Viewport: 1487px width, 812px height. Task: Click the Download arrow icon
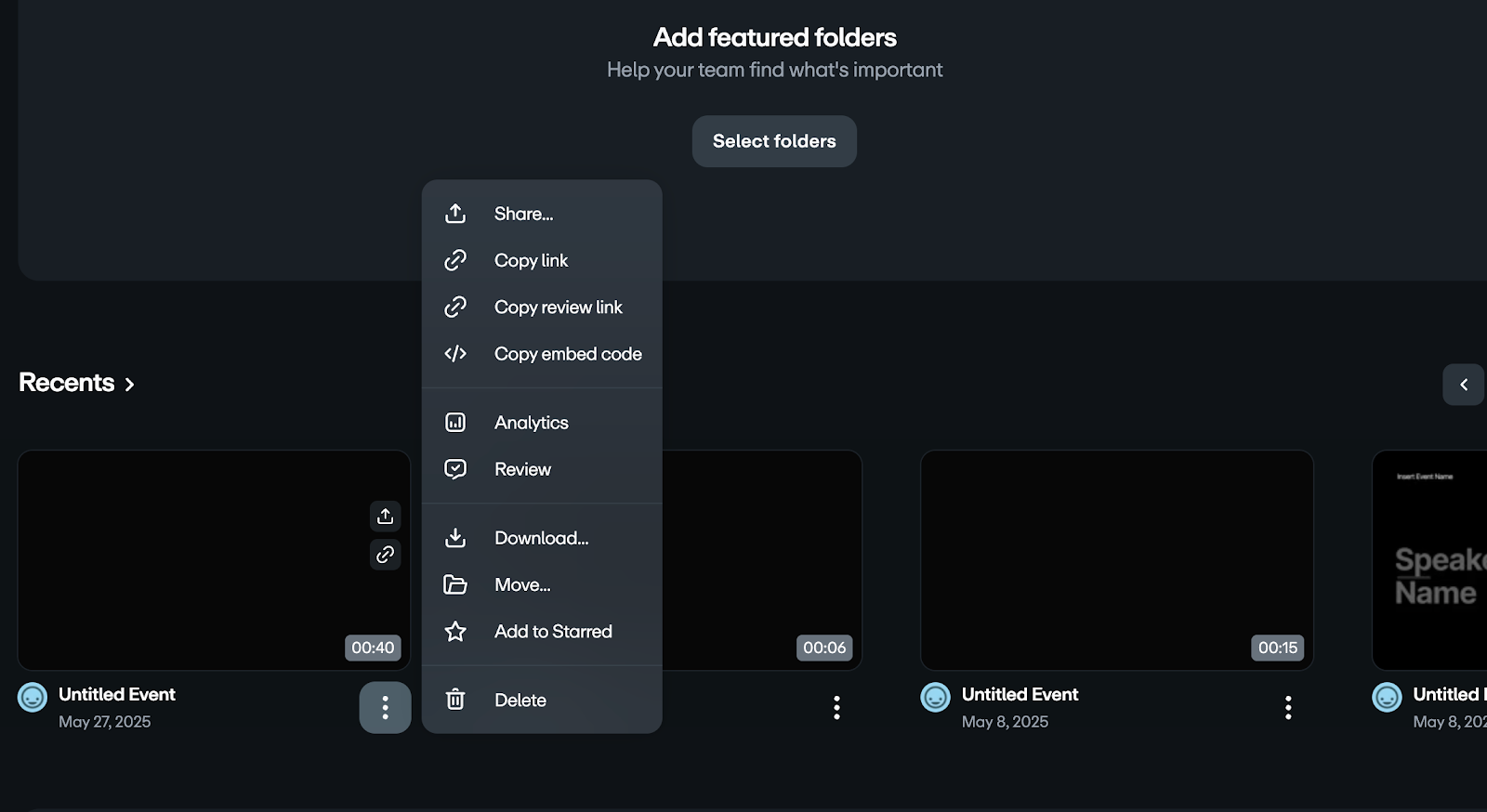click(x=455, y=538)
